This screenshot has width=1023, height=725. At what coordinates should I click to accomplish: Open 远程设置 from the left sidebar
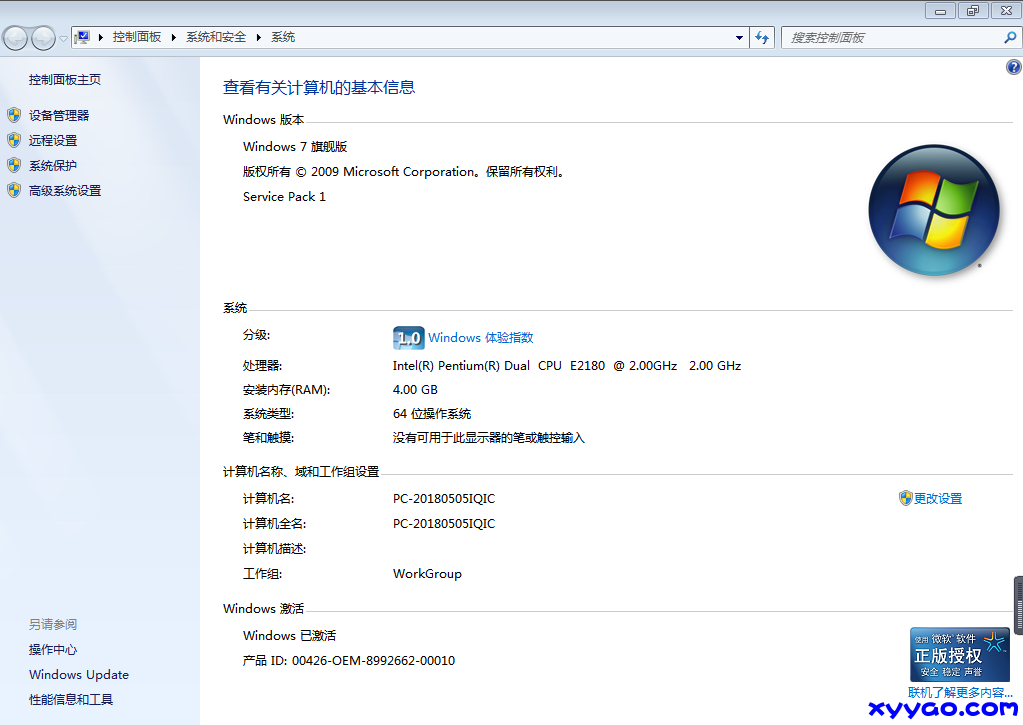[53, 141]
